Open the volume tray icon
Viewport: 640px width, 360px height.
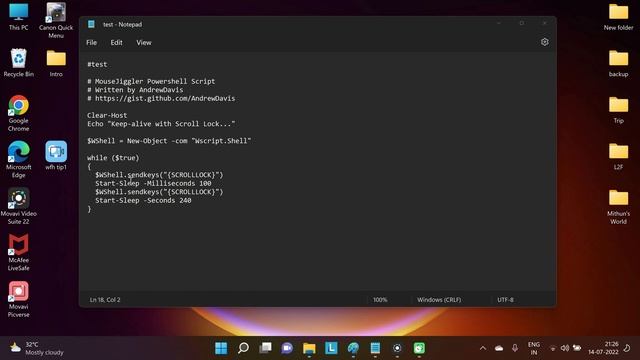point(565,348)
